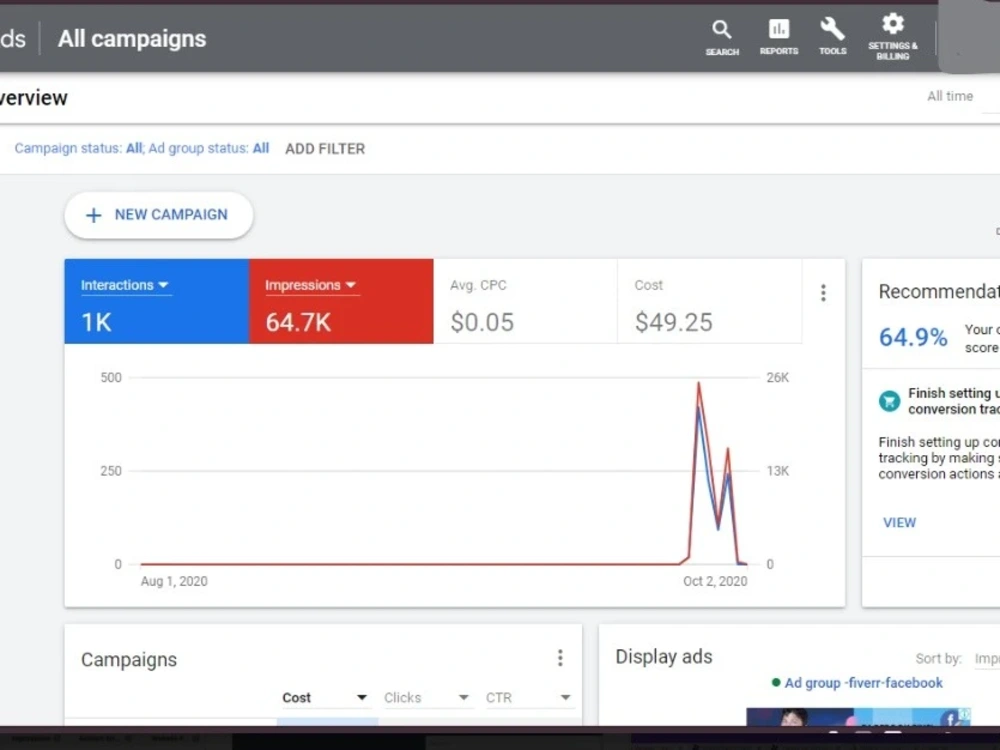Open the Sort by dropdown in Display ads
Screen dimensions: 1000x750
[x=987, y=659]
